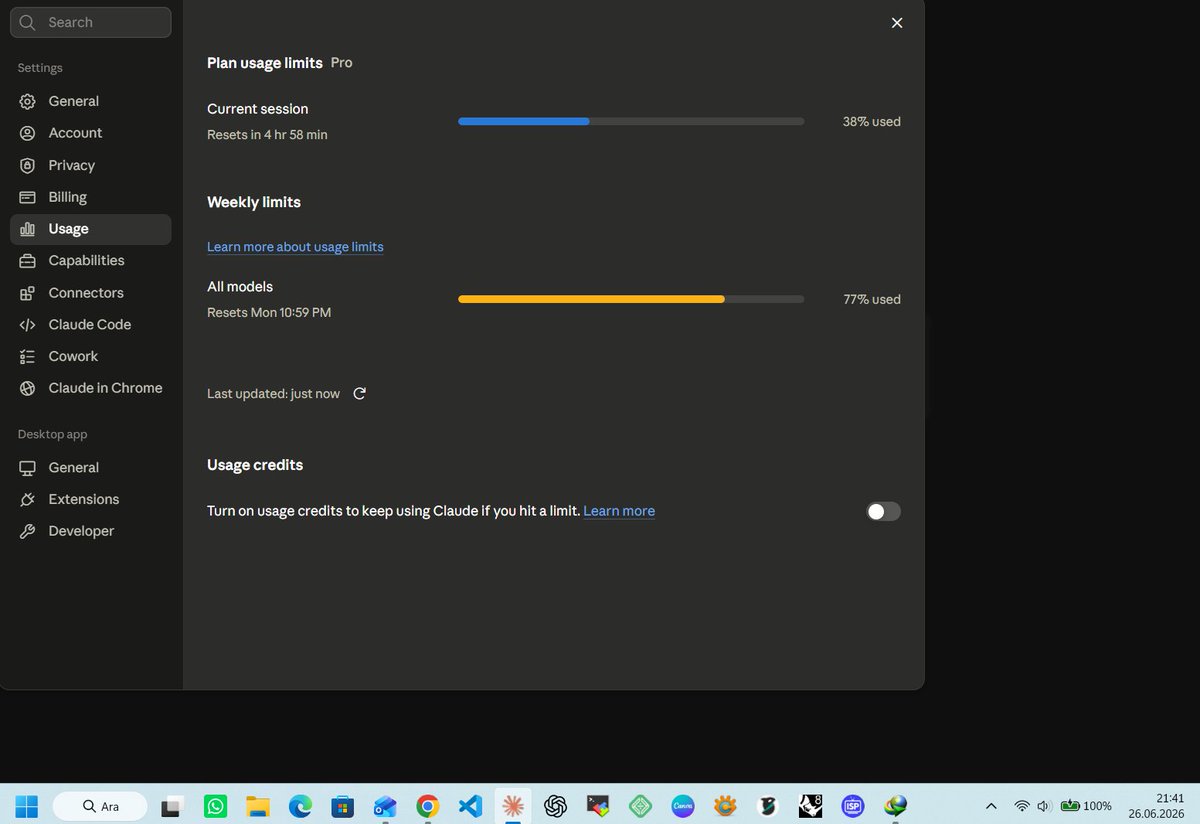Click Learn more link beside usage credits
Screen dimensions: 1200x824
(x=619, y=511)
